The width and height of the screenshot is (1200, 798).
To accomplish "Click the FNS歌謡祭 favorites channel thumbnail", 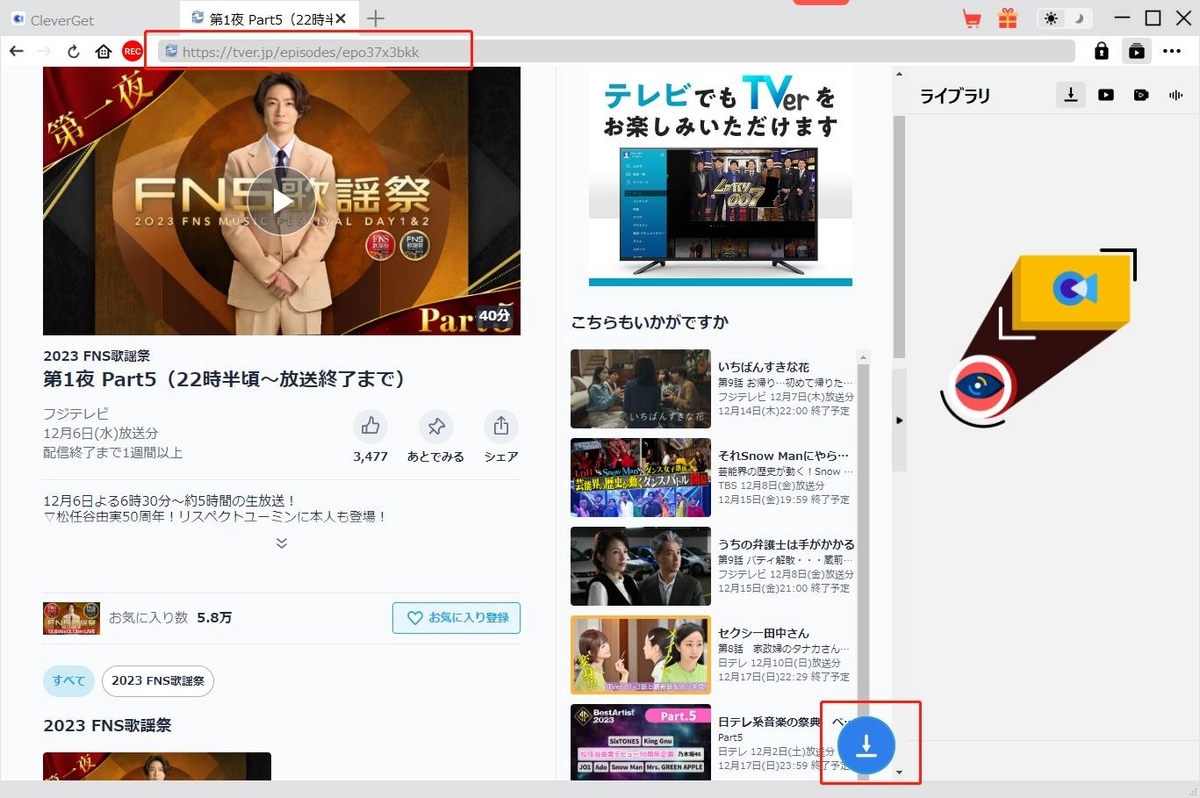I will [71, 618].
